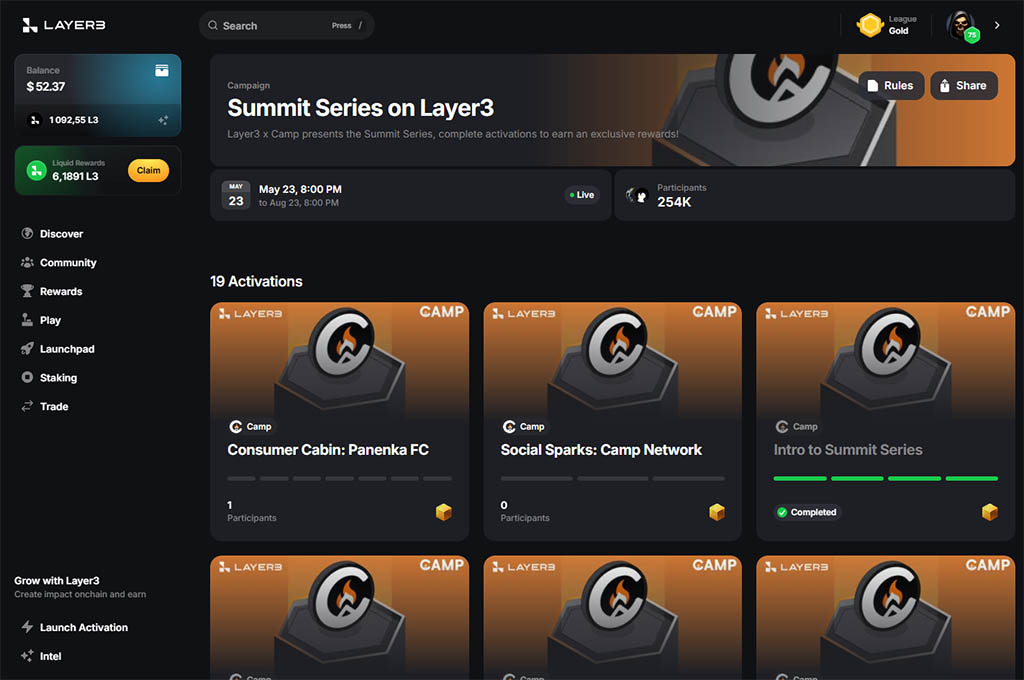
Task: Click the green Liquid Rewards token icon
Action: click(37, 170)
